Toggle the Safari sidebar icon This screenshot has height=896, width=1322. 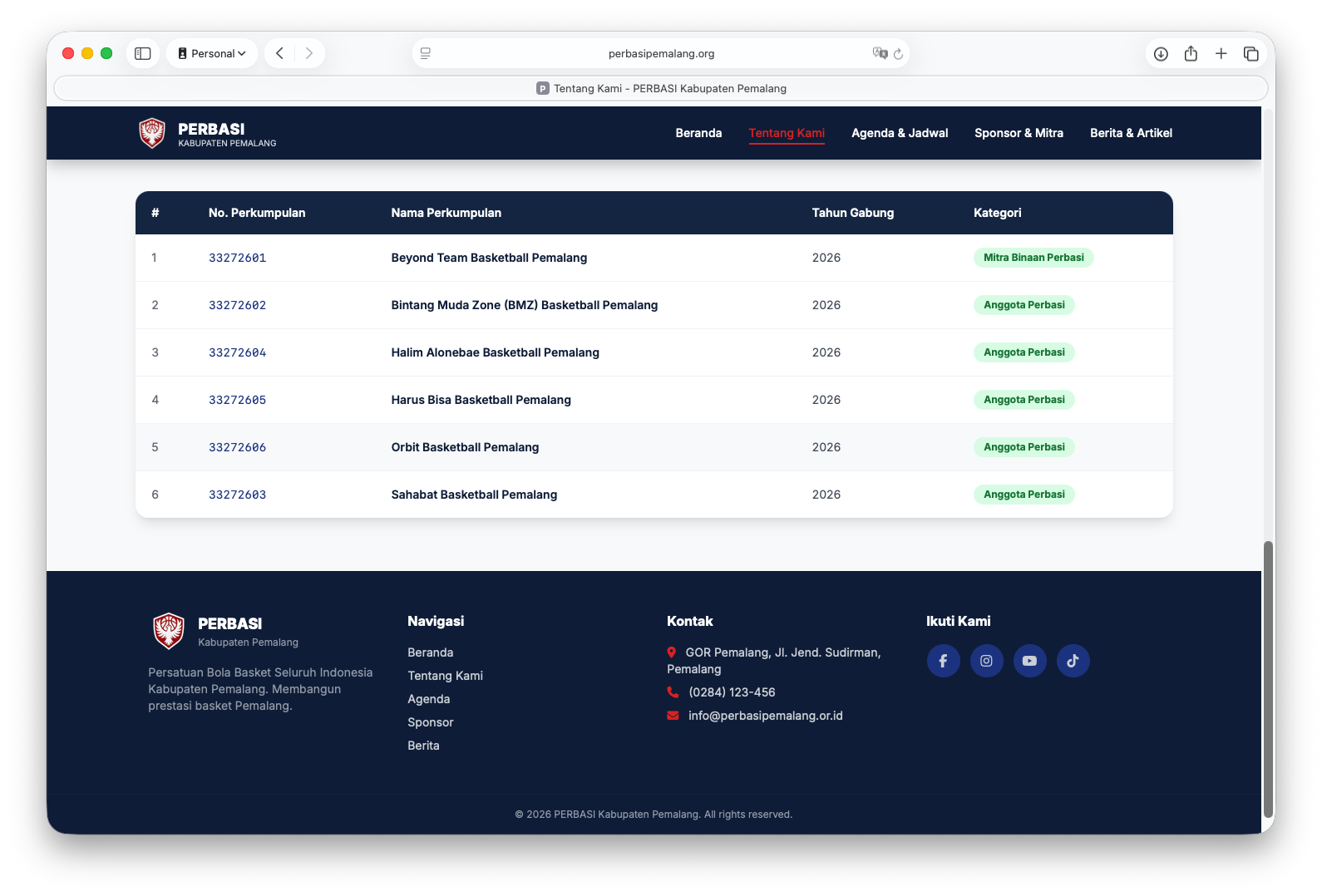point(143,53)
